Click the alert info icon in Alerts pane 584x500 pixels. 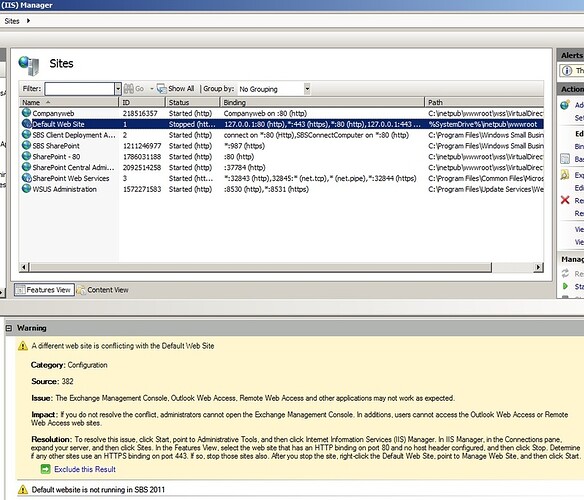pyautogui.click(x=566, y=70)
